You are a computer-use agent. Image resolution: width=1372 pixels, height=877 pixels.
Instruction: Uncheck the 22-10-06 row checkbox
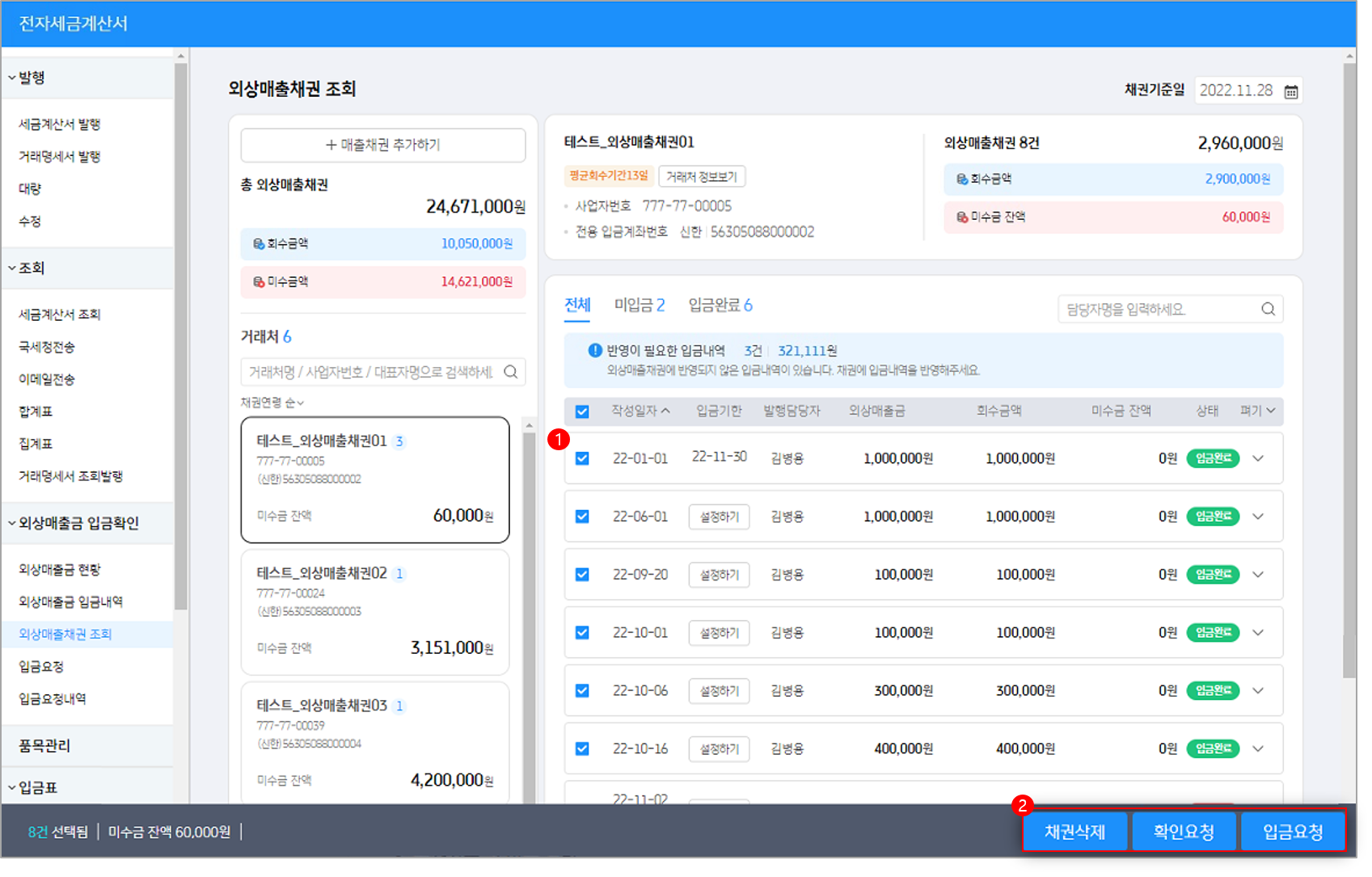coord(582,691)
